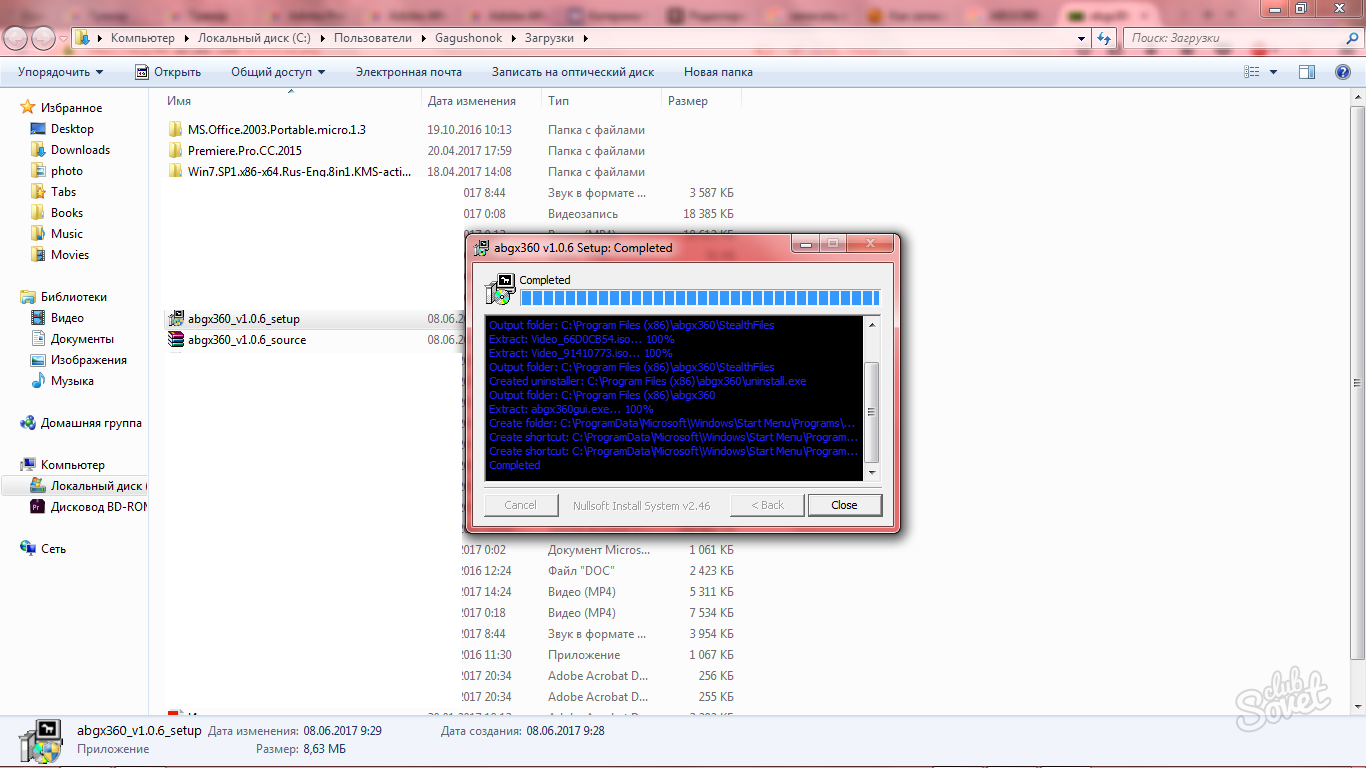1366x768 pixels.
Task: Open the recent locations dropdown arrow
Action: (63, 38)
